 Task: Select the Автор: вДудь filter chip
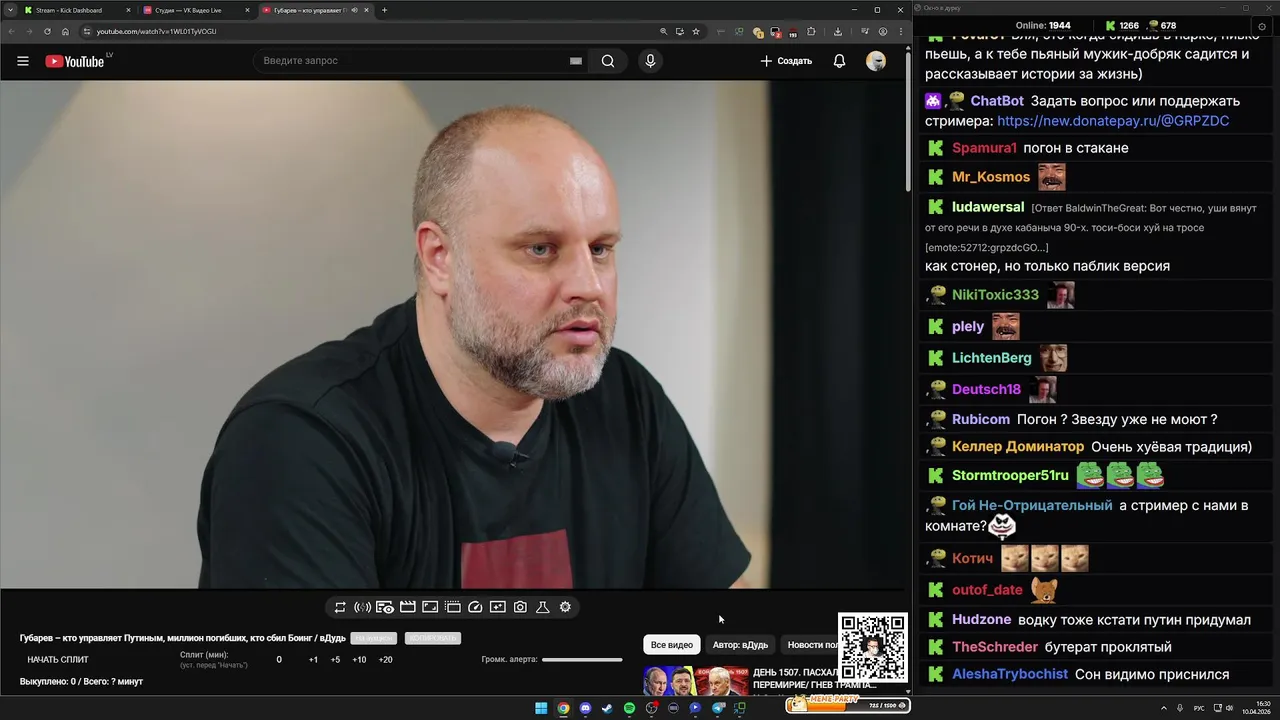point(740,645)
